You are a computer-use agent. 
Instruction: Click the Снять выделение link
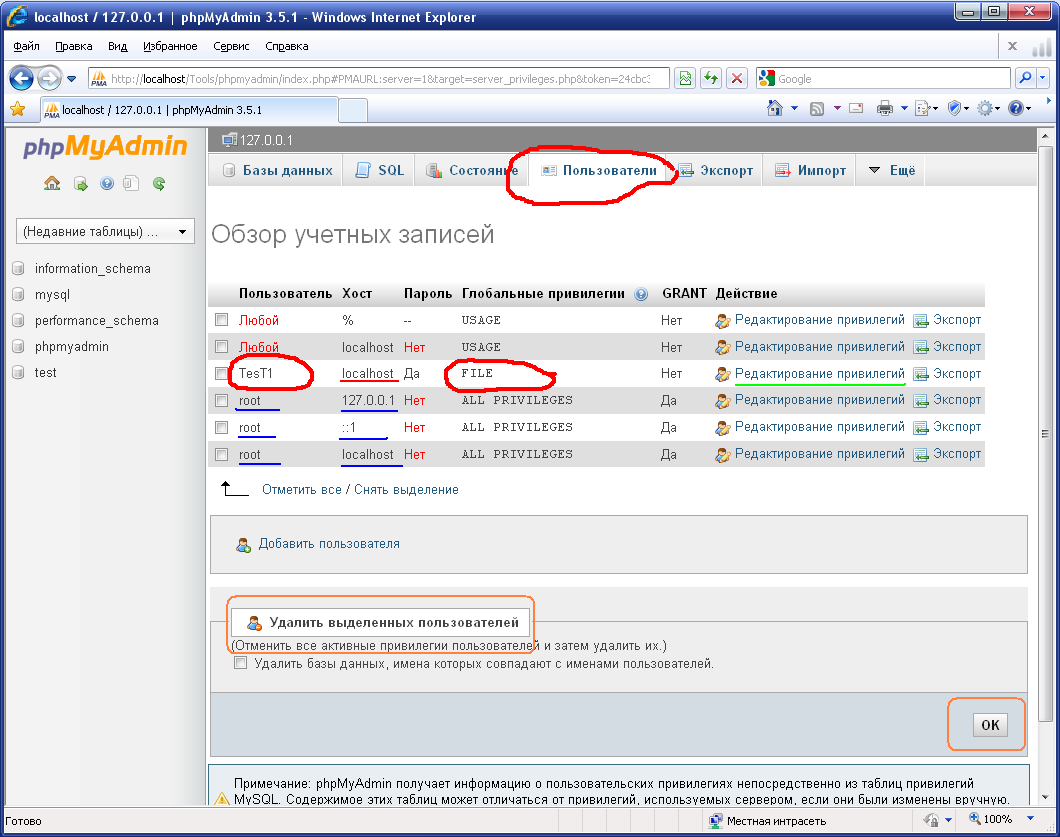[406, 489]
